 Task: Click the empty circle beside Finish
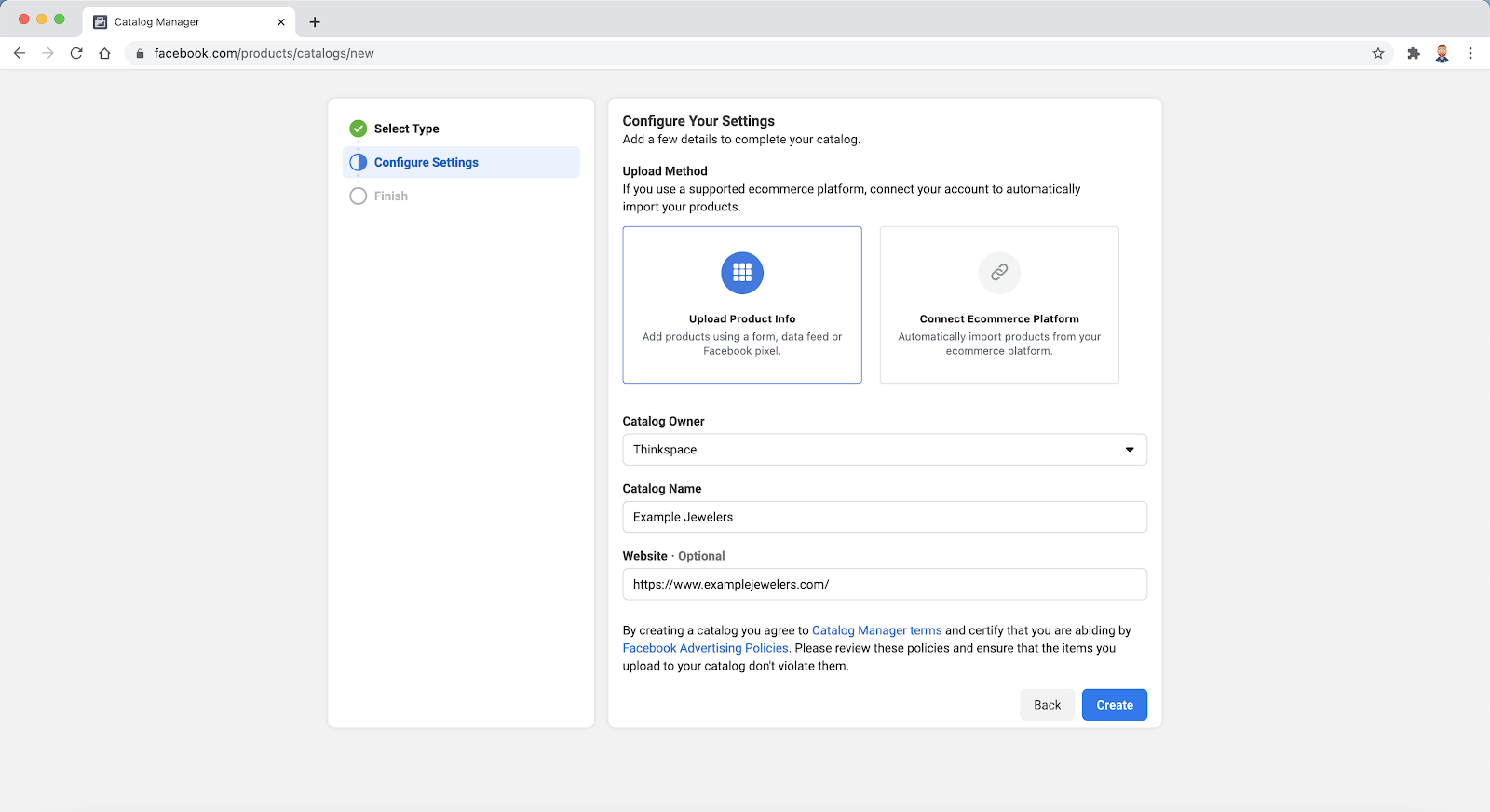point(359,196)
